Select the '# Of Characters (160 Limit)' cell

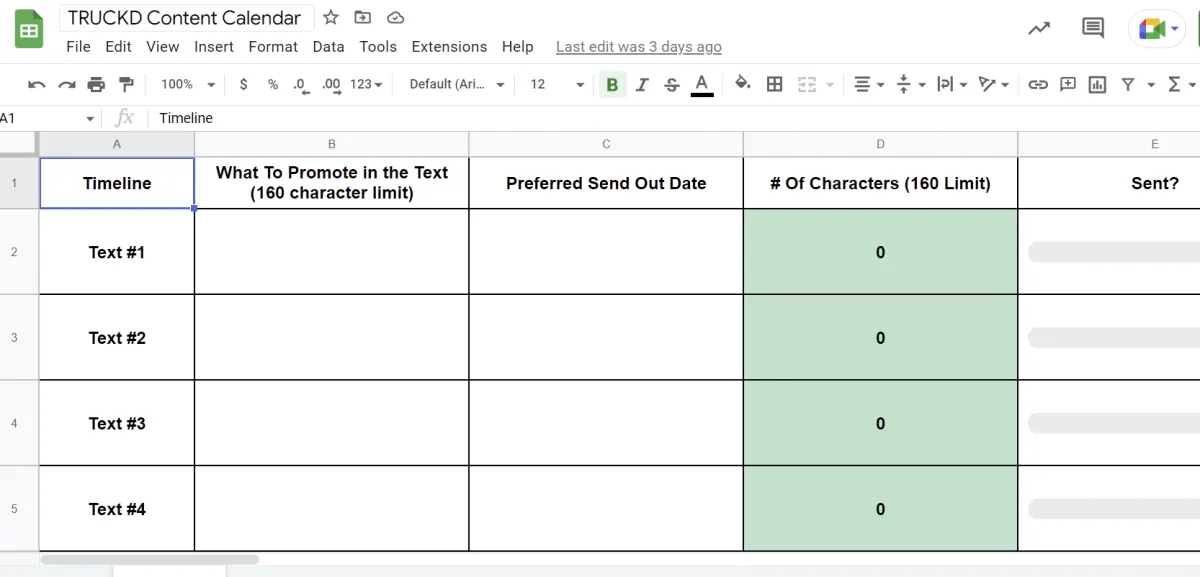pyautogui.click(x=880, y=183)
